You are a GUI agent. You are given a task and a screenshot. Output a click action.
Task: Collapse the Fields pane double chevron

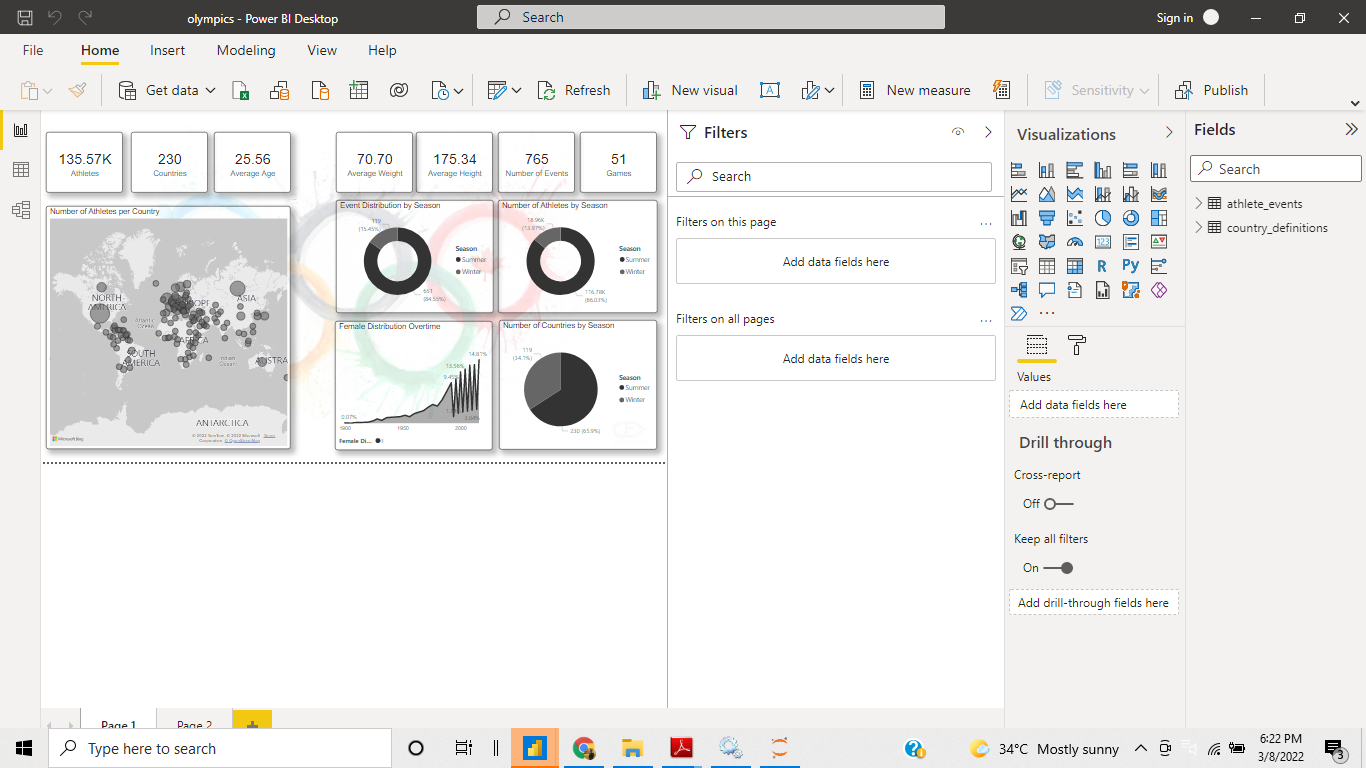tap(1351, 129)
